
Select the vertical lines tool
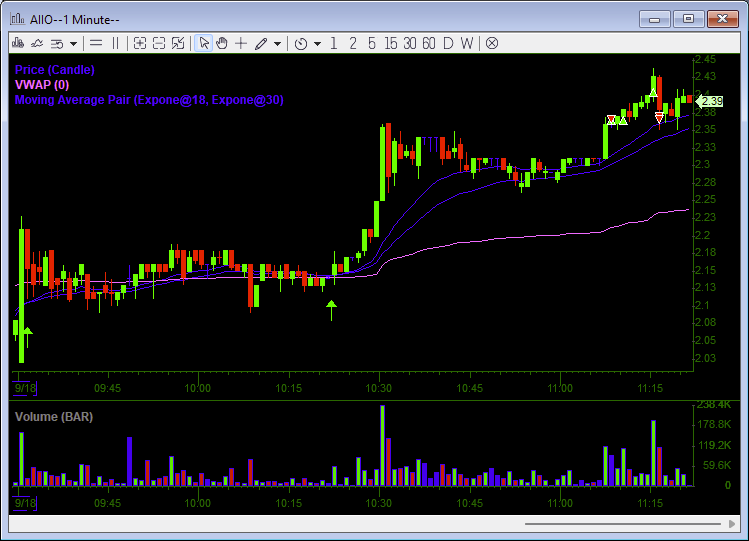(115, 43)
